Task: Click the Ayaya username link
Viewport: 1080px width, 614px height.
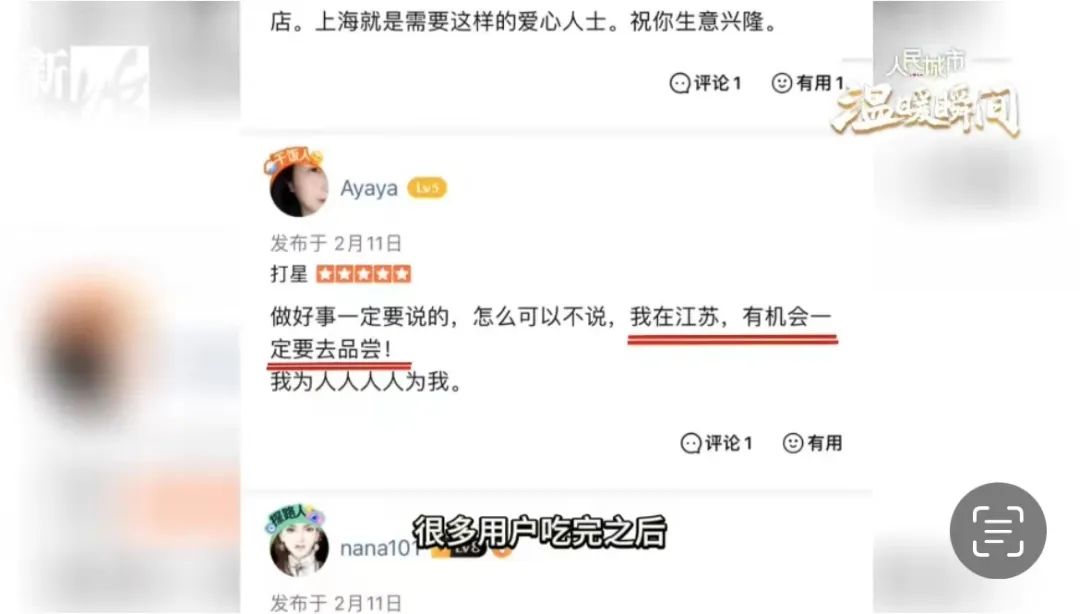Action: pyautogui.click(x=369, y=188)
